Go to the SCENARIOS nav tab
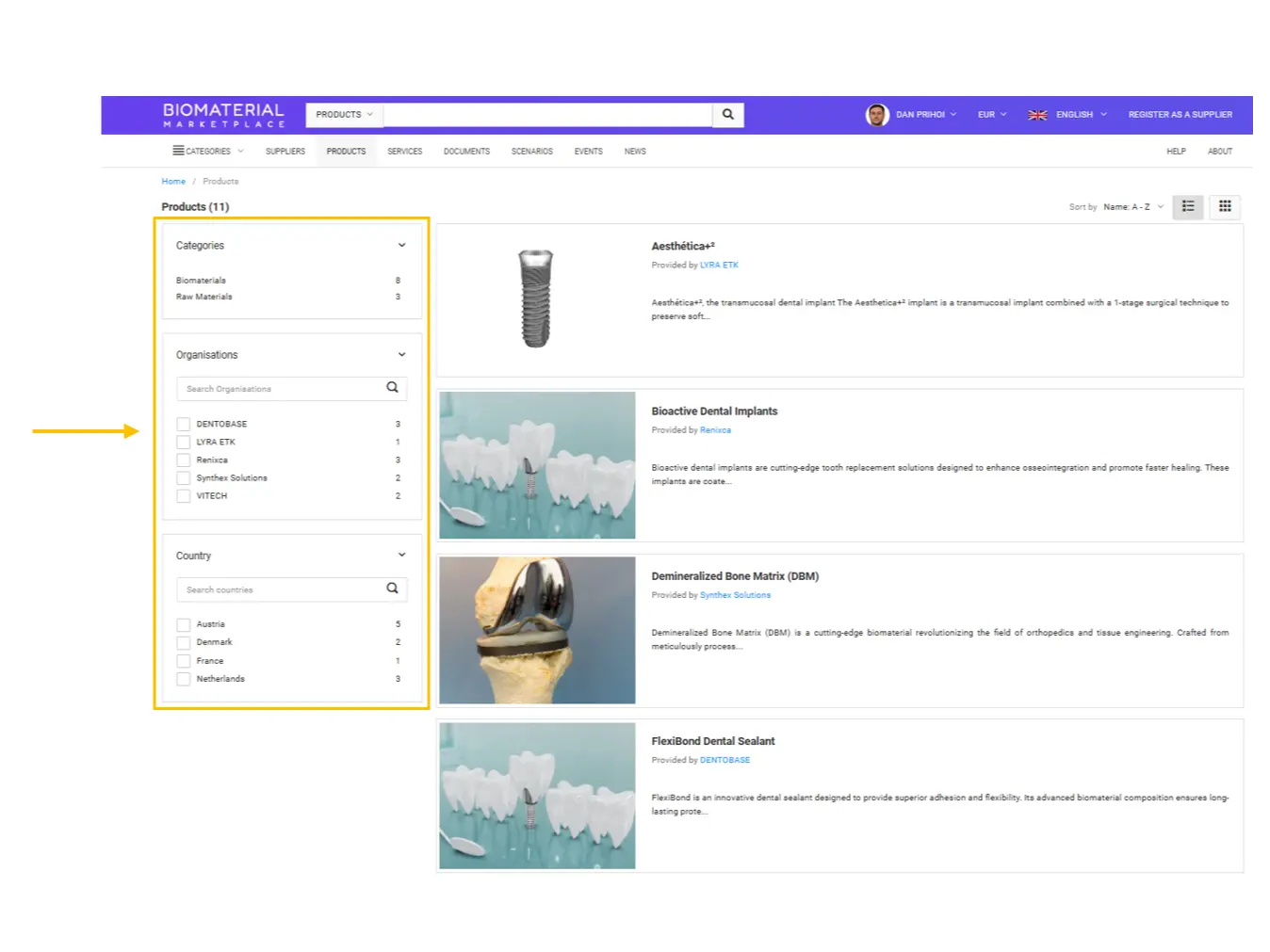The image size is (1270, 952). [532, 152]
